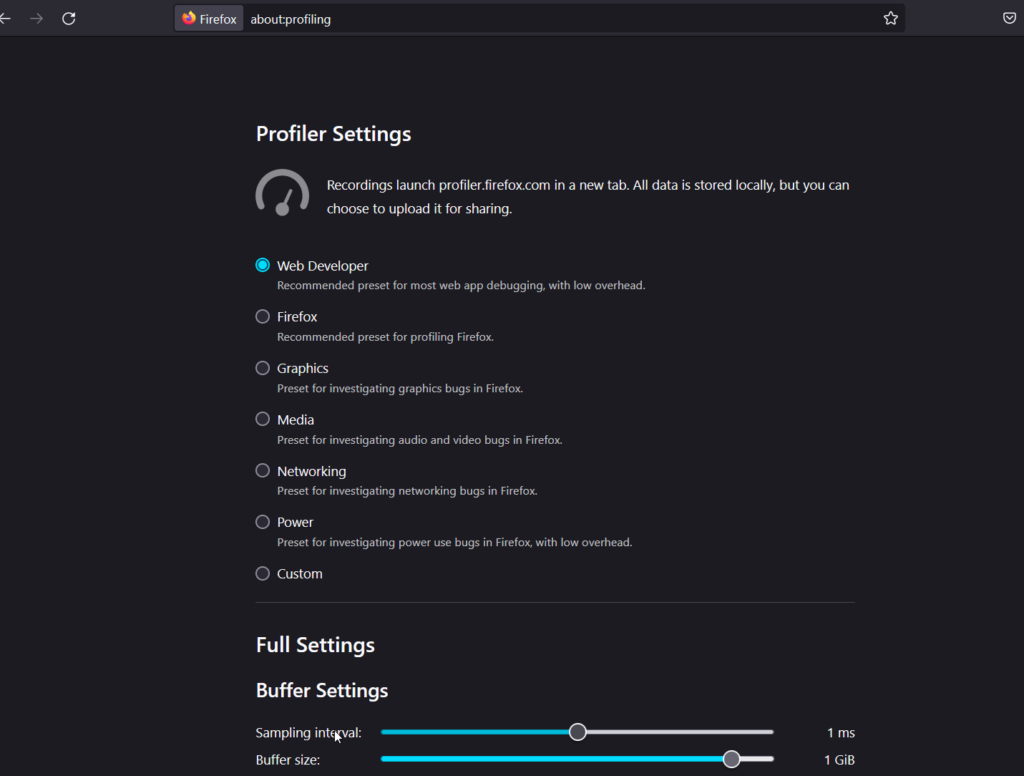Select the Power preset
The width and height of the screenshot is (1024, 776).
click(x=263, y=522)
